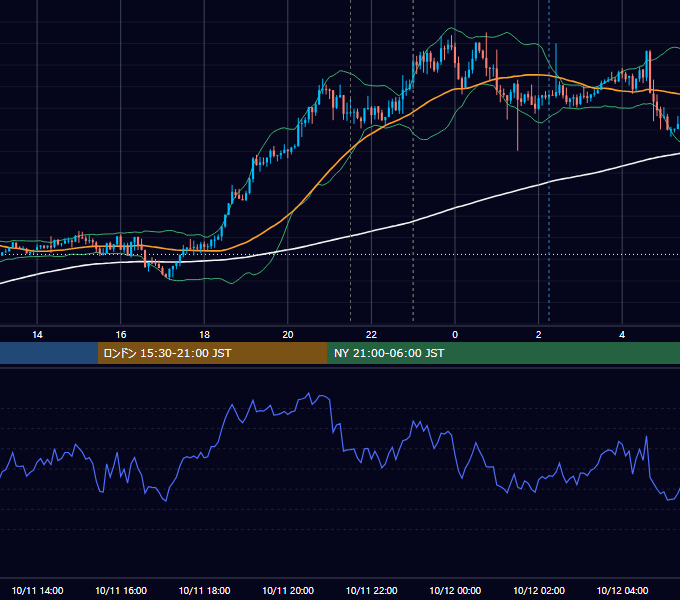
Task: Click the 10/12 02:00 date label
Action: point(539,590)
